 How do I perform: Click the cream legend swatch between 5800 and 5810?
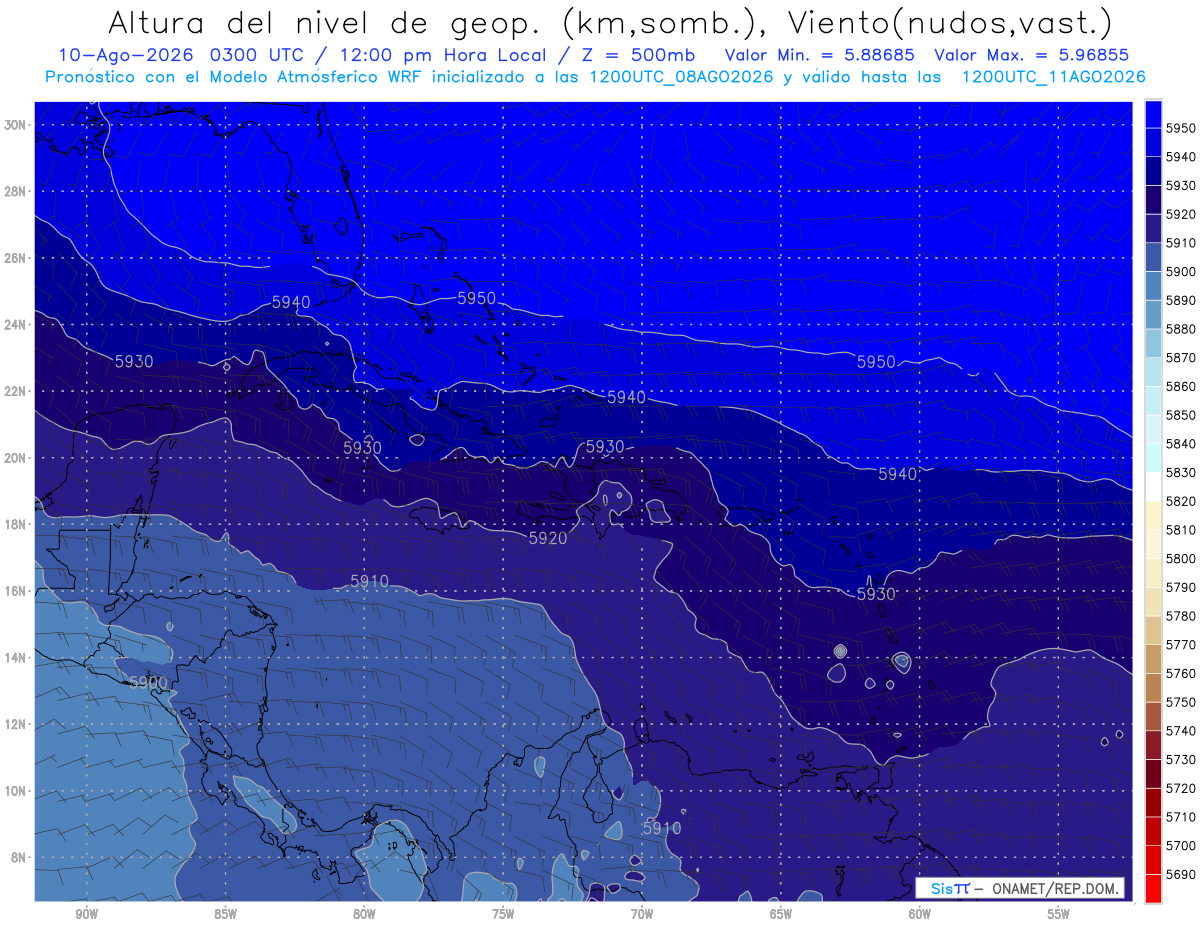1153,544
